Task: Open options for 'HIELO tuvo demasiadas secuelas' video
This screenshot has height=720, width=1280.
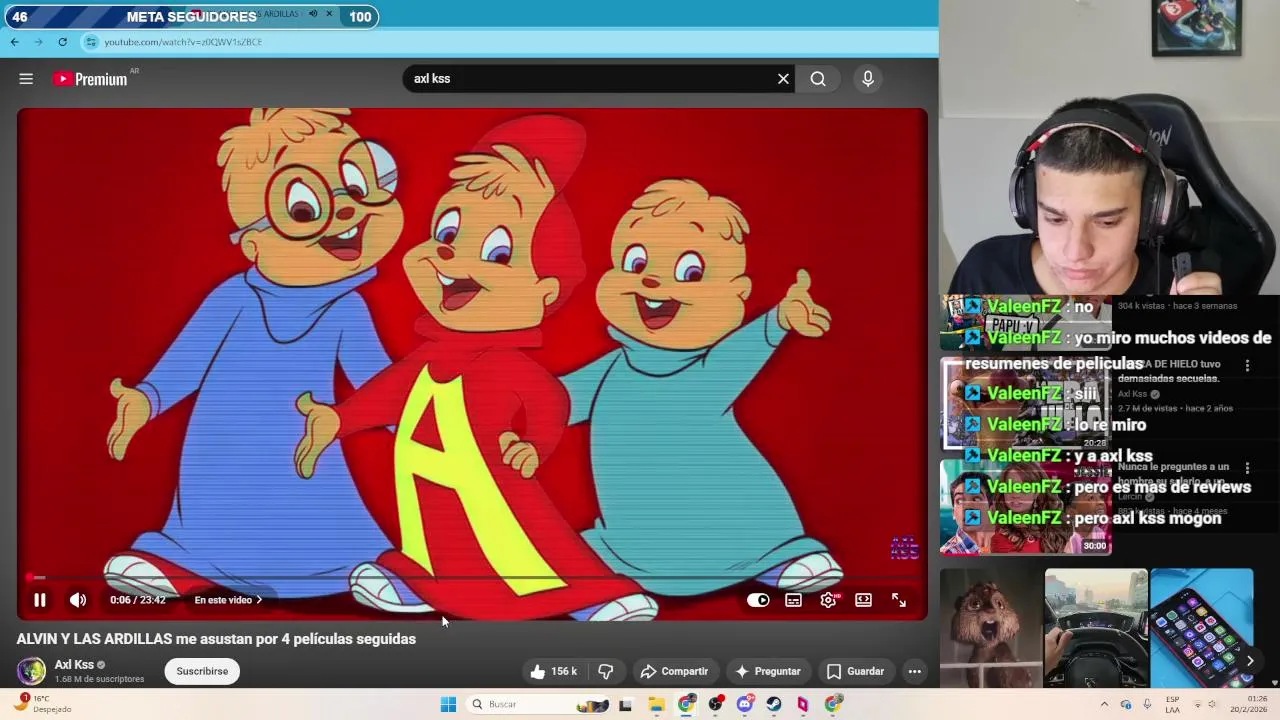Action: [x=1247, y=366]
